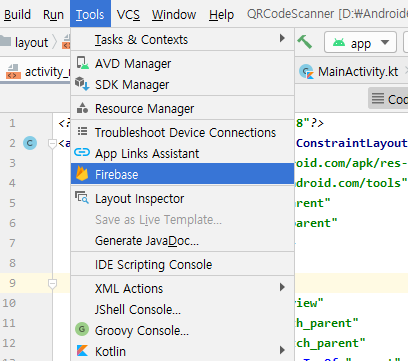Open the app run configuration dropdown
This screenshot has height=361, width=408.
[360, 42]
